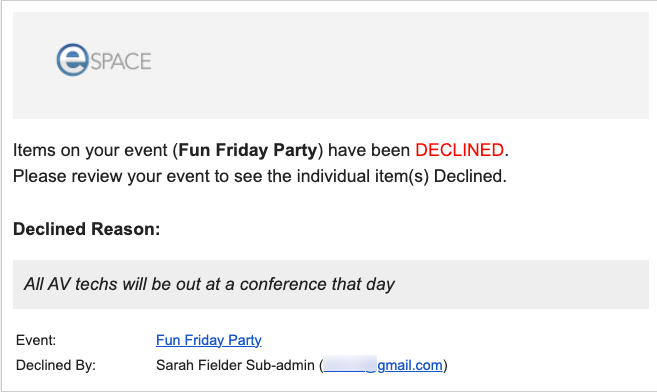
Task: Click the Please review your event sentence
Action: (260, 176)
